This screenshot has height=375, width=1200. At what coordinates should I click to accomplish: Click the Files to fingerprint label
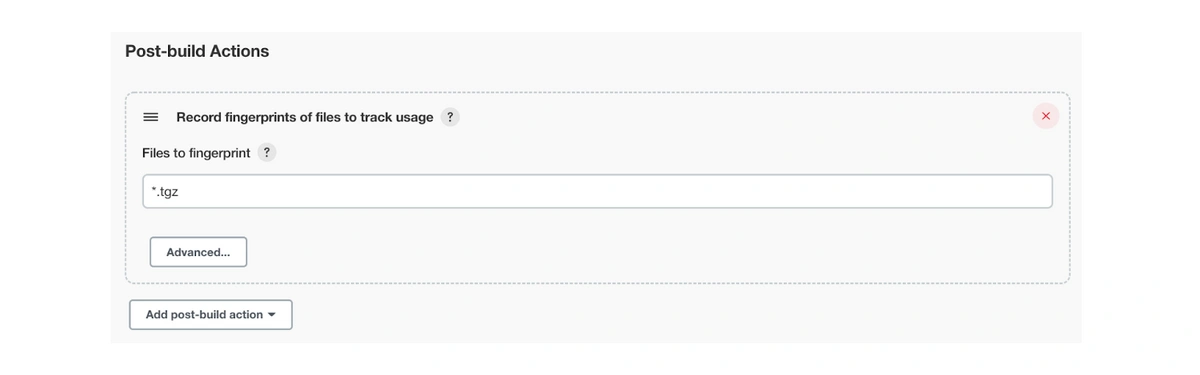(x=196, y=153)
